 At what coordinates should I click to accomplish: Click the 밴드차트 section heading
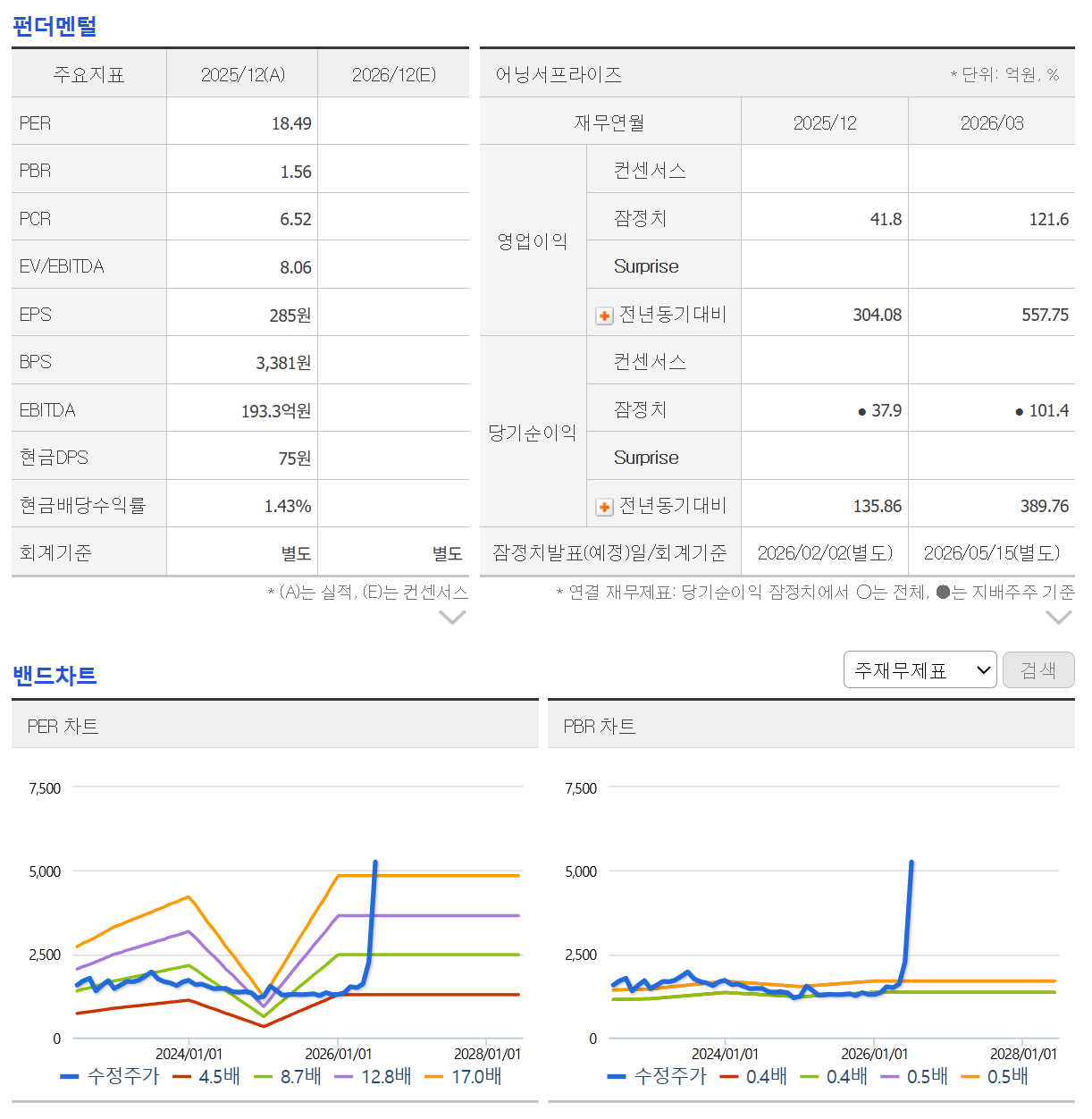coord(55,675)
